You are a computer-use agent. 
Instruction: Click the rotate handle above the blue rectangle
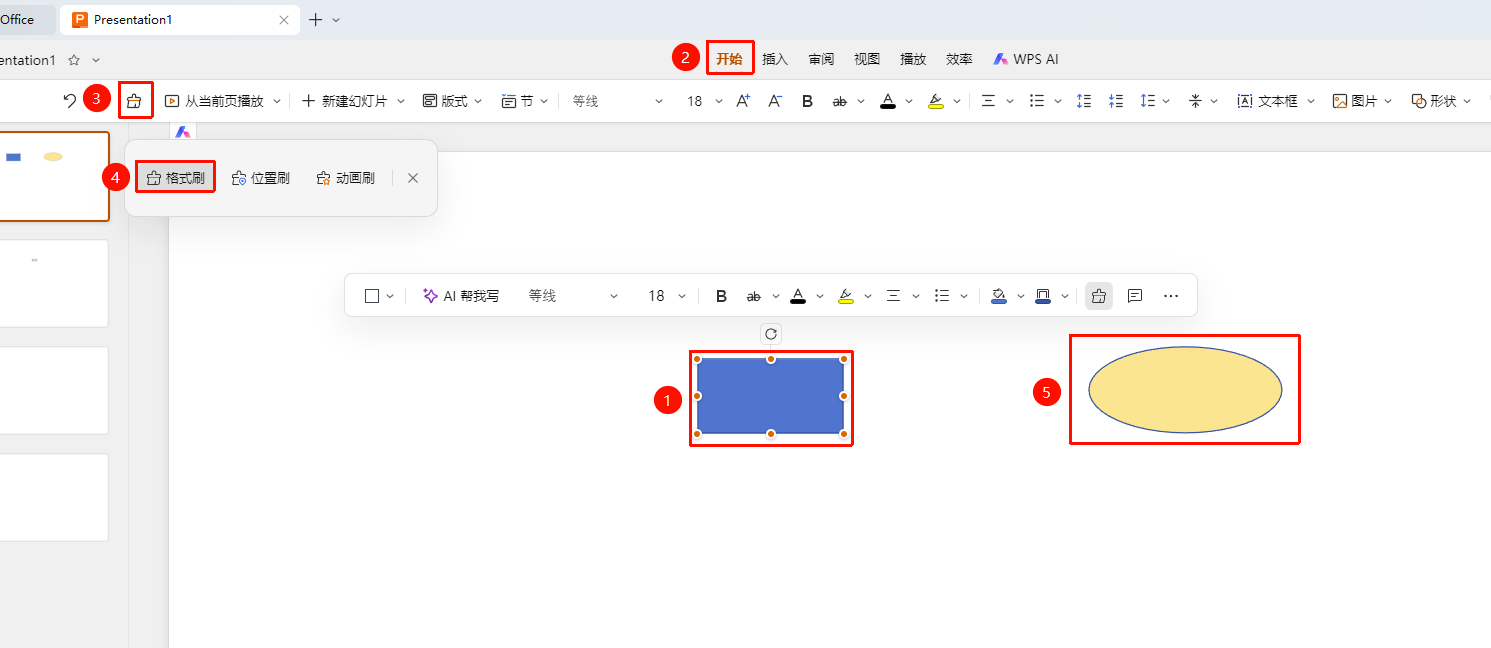771,334
